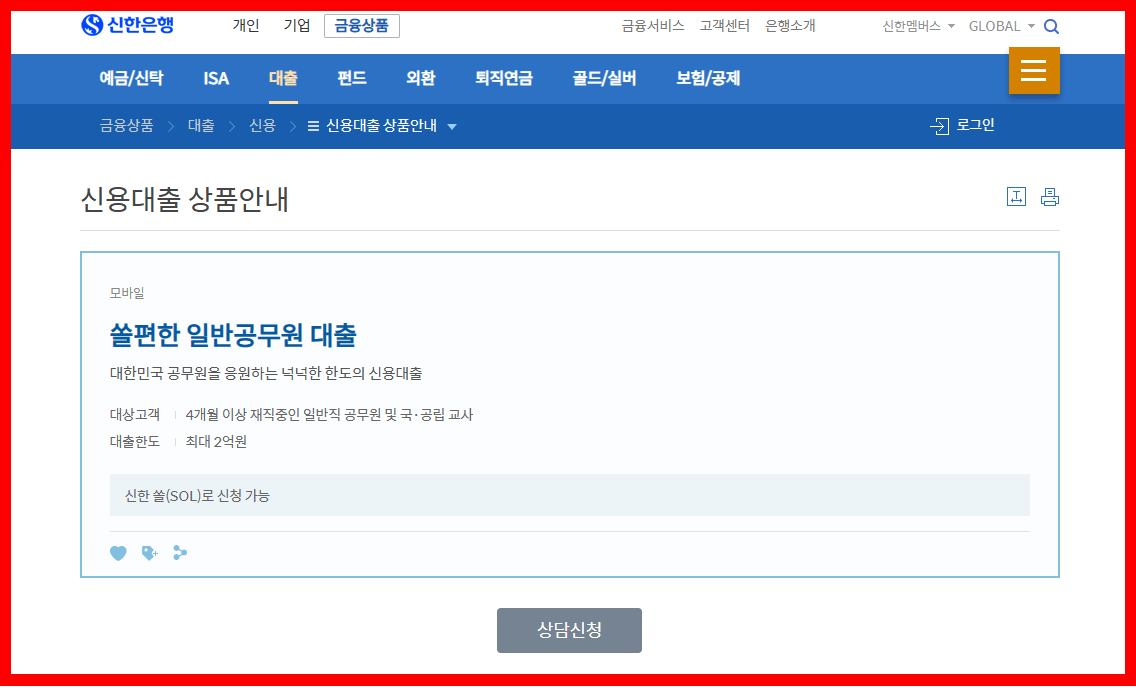Open the 골드/실버 tab
1136x688 pixels.
(604, 78)
